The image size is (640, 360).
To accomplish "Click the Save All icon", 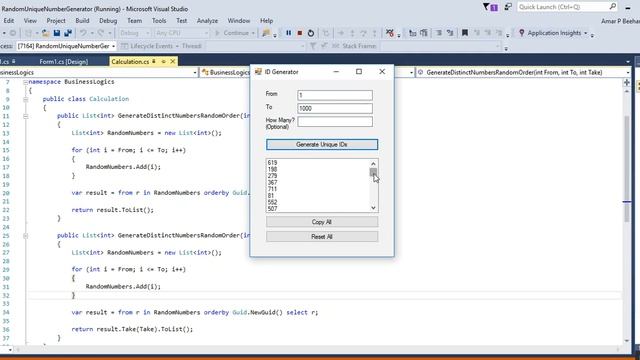I will click(x=68, y=33).
